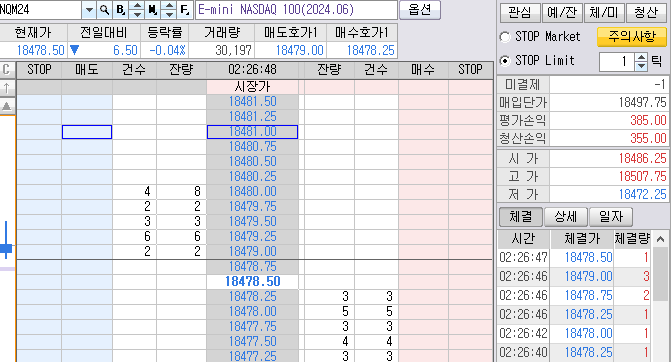Screen dimensions: 671x362
Task: Click the C button above the ladder's left edge
Action: point(6,69)
